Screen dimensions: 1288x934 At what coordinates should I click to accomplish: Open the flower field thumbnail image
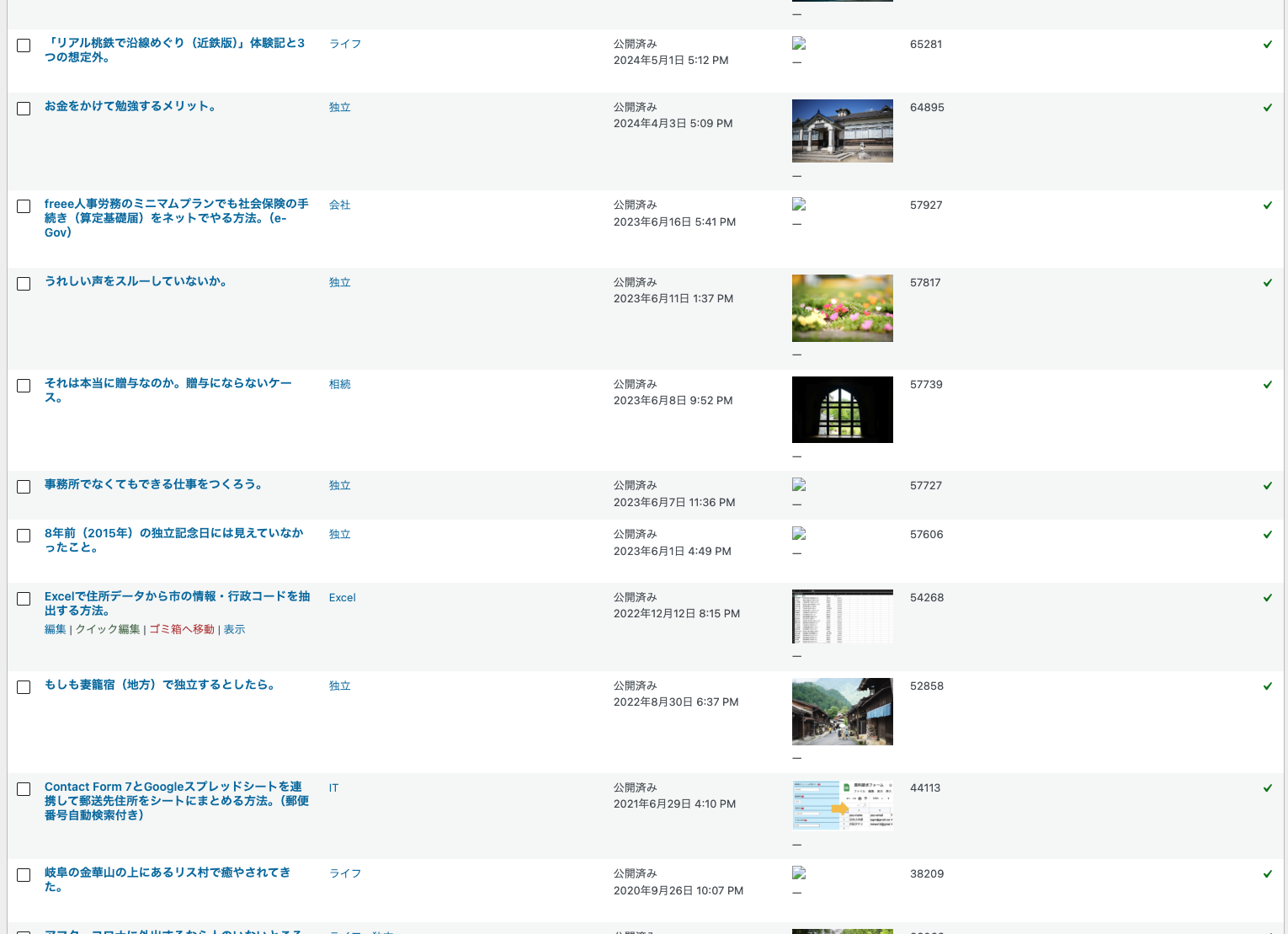tap(843, 308)
